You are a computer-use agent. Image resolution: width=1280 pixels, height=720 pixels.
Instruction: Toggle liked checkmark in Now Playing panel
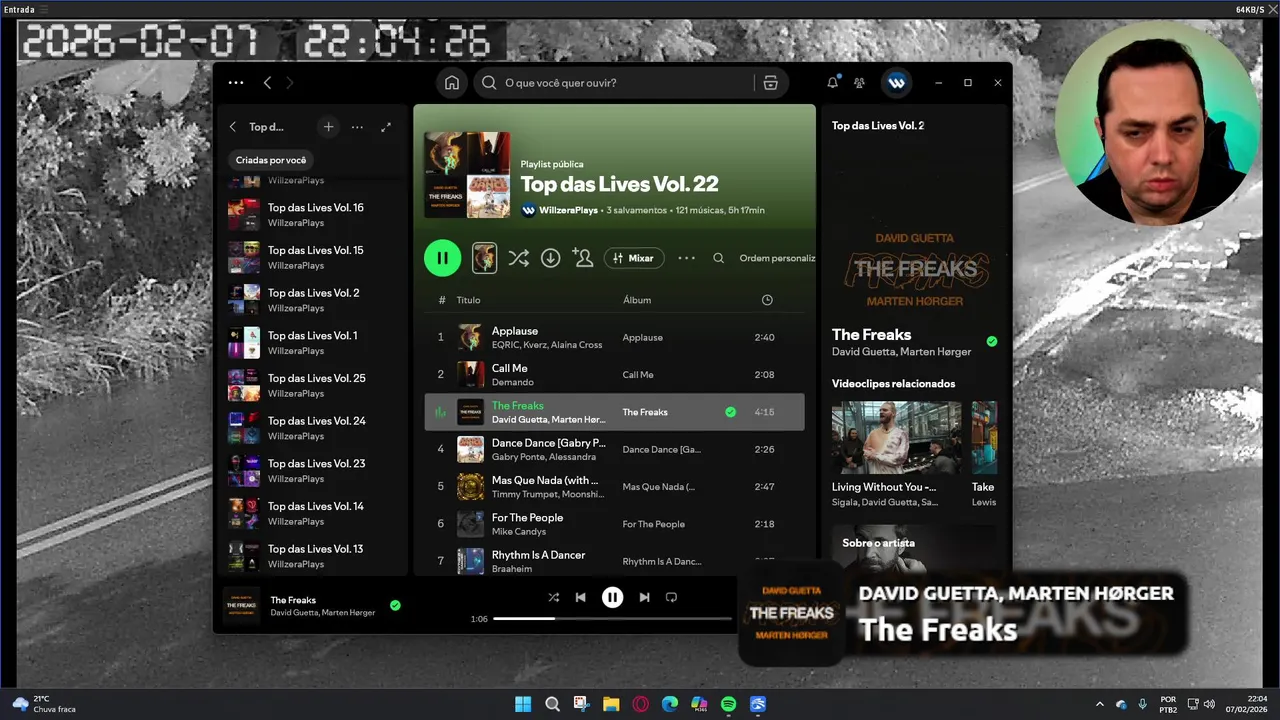(x=992, y=341)
